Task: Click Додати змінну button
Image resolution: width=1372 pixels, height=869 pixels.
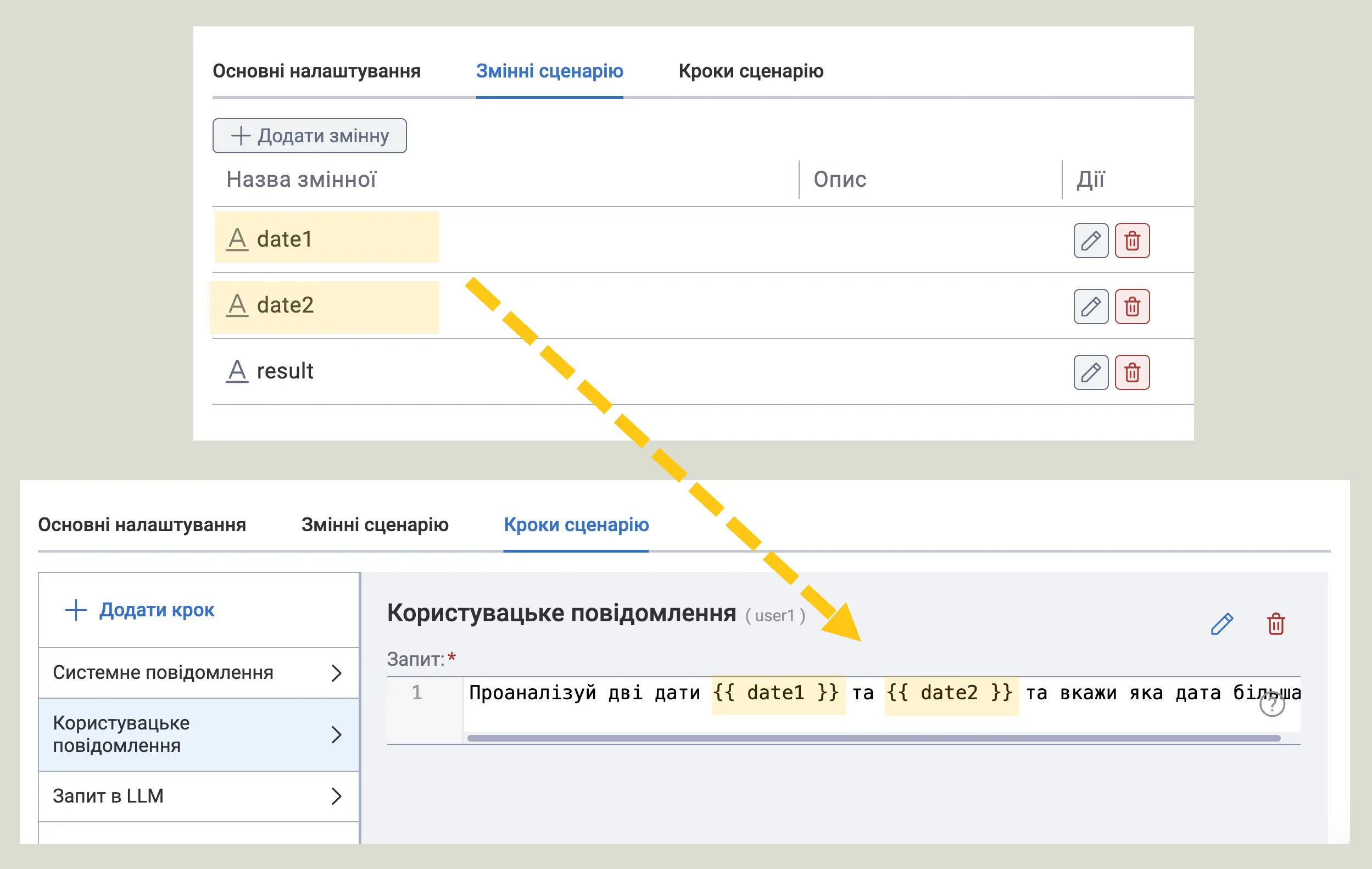Action: 309,136
